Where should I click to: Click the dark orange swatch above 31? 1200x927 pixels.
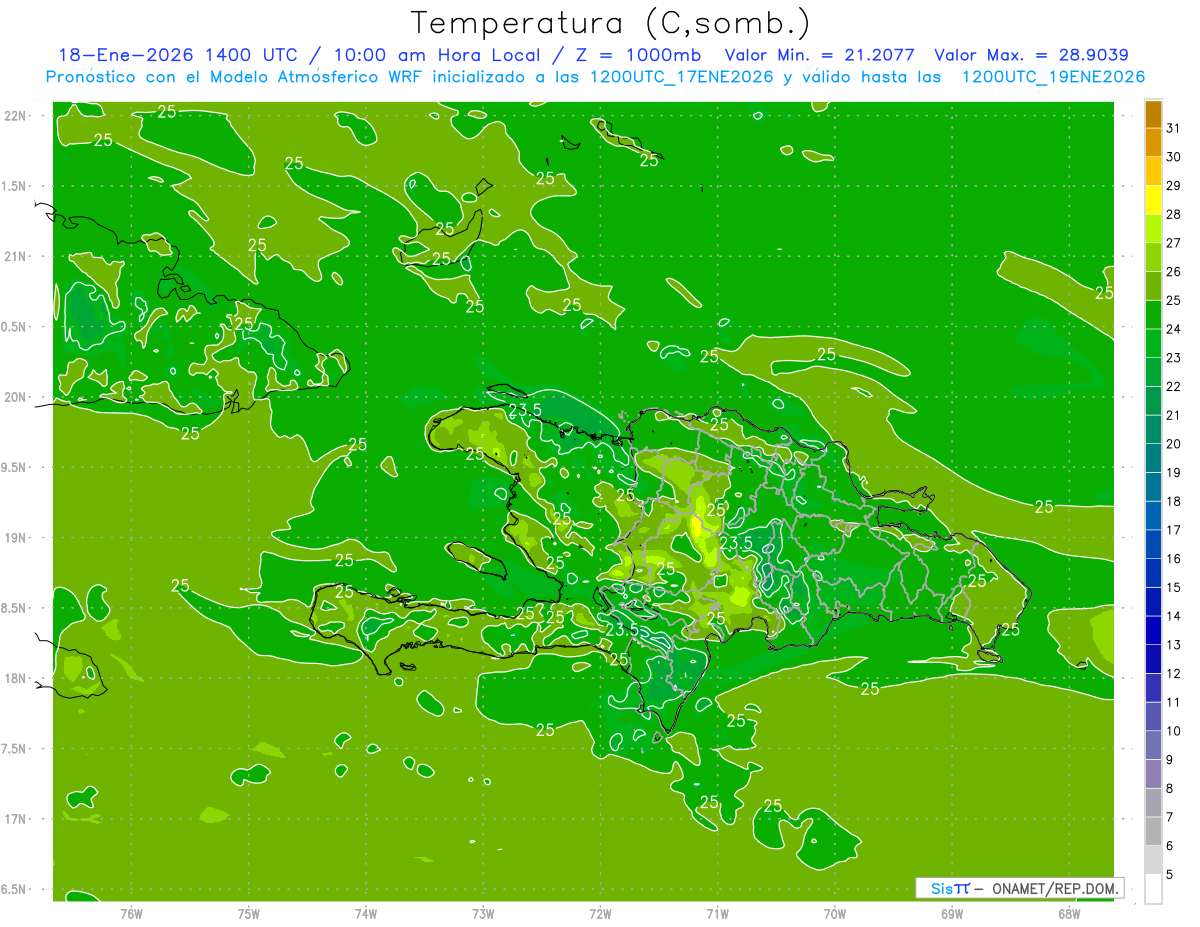[x=1153, y=114]
